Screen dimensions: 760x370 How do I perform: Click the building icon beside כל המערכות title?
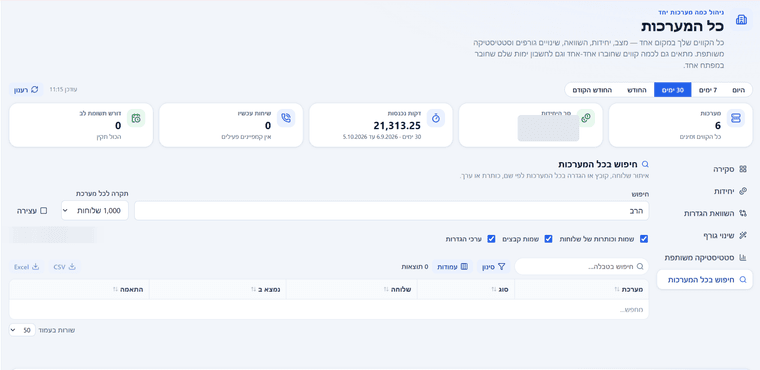click(741, 20)
